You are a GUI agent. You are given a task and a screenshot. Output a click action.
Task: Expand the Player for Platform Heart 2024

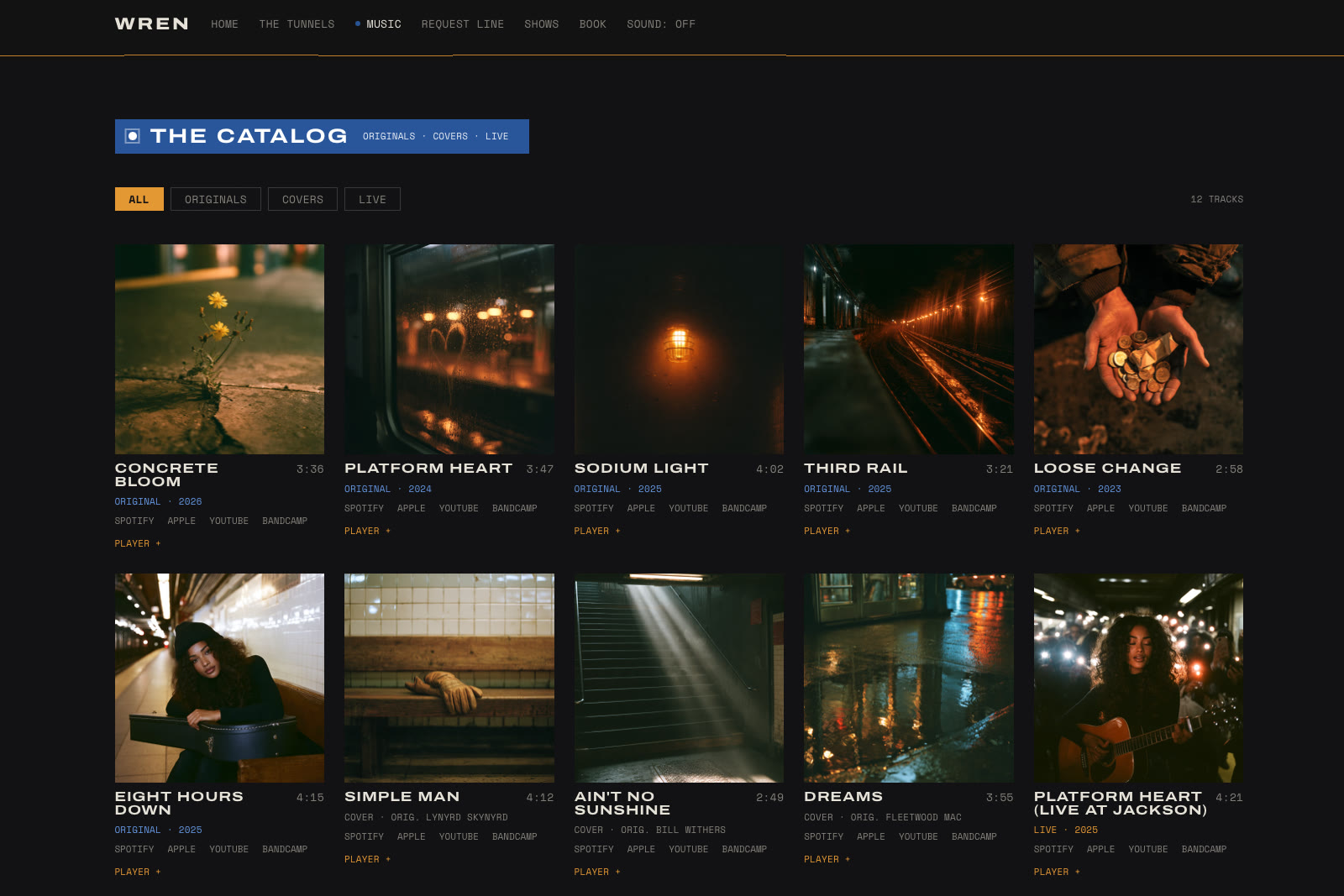(x=367, y=531)
